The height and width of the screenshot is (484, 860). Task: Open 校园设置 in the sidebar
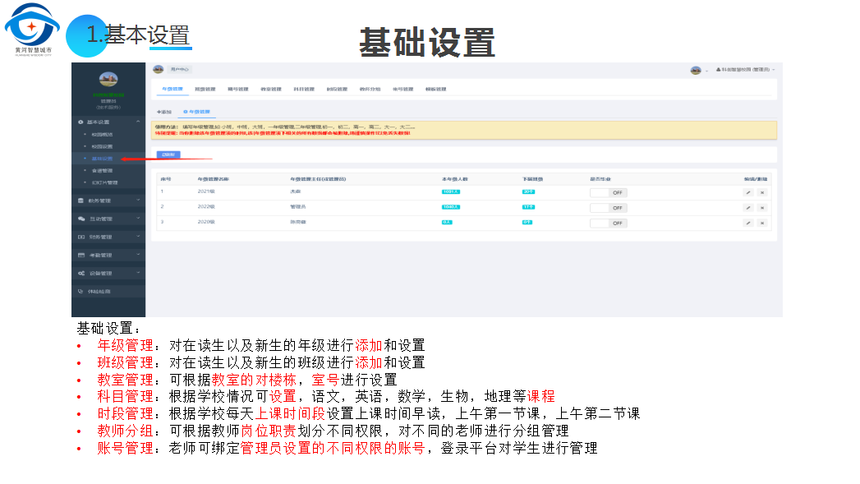pos(102,147)
